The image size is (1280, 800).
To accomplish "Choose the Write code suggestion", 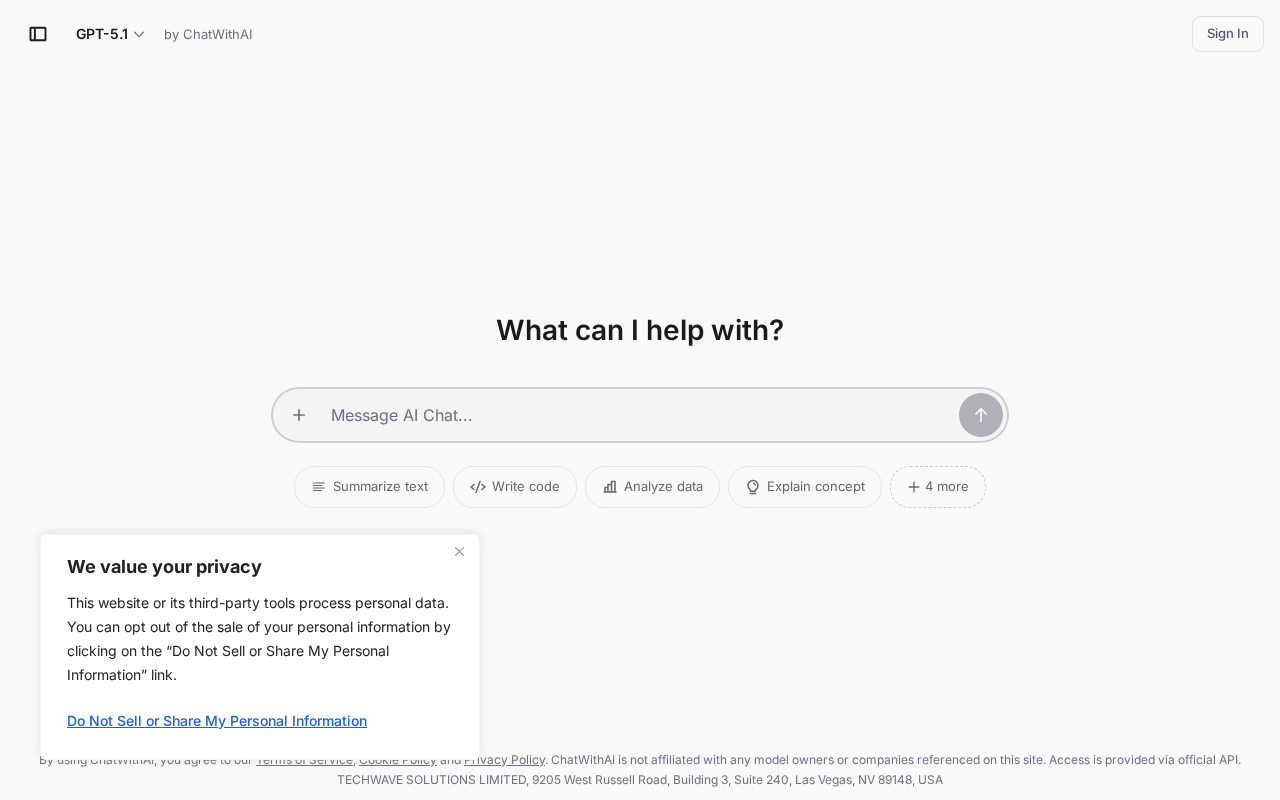I will [515, 487].
